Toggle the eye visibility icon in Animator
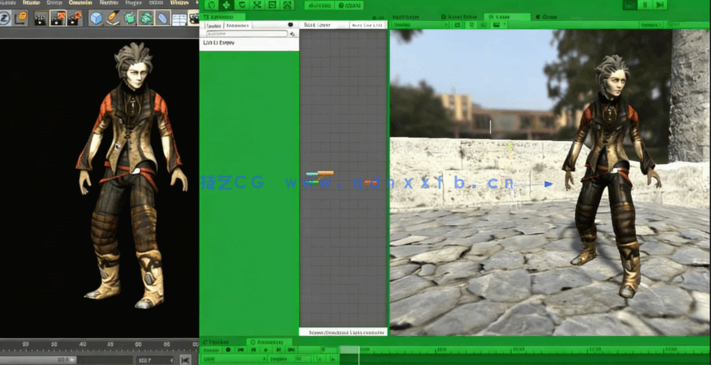711x365 pixels. pyautogui.click(x=290, y=24)
